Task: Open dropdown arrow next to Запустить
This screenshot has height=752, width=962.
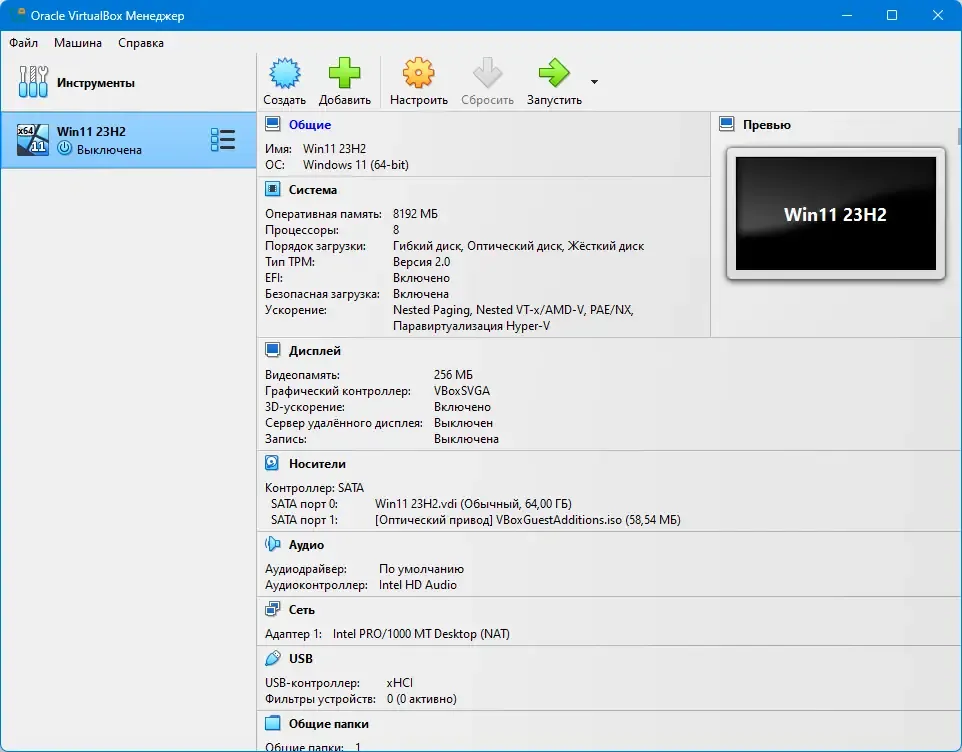Action: point(594,82)
